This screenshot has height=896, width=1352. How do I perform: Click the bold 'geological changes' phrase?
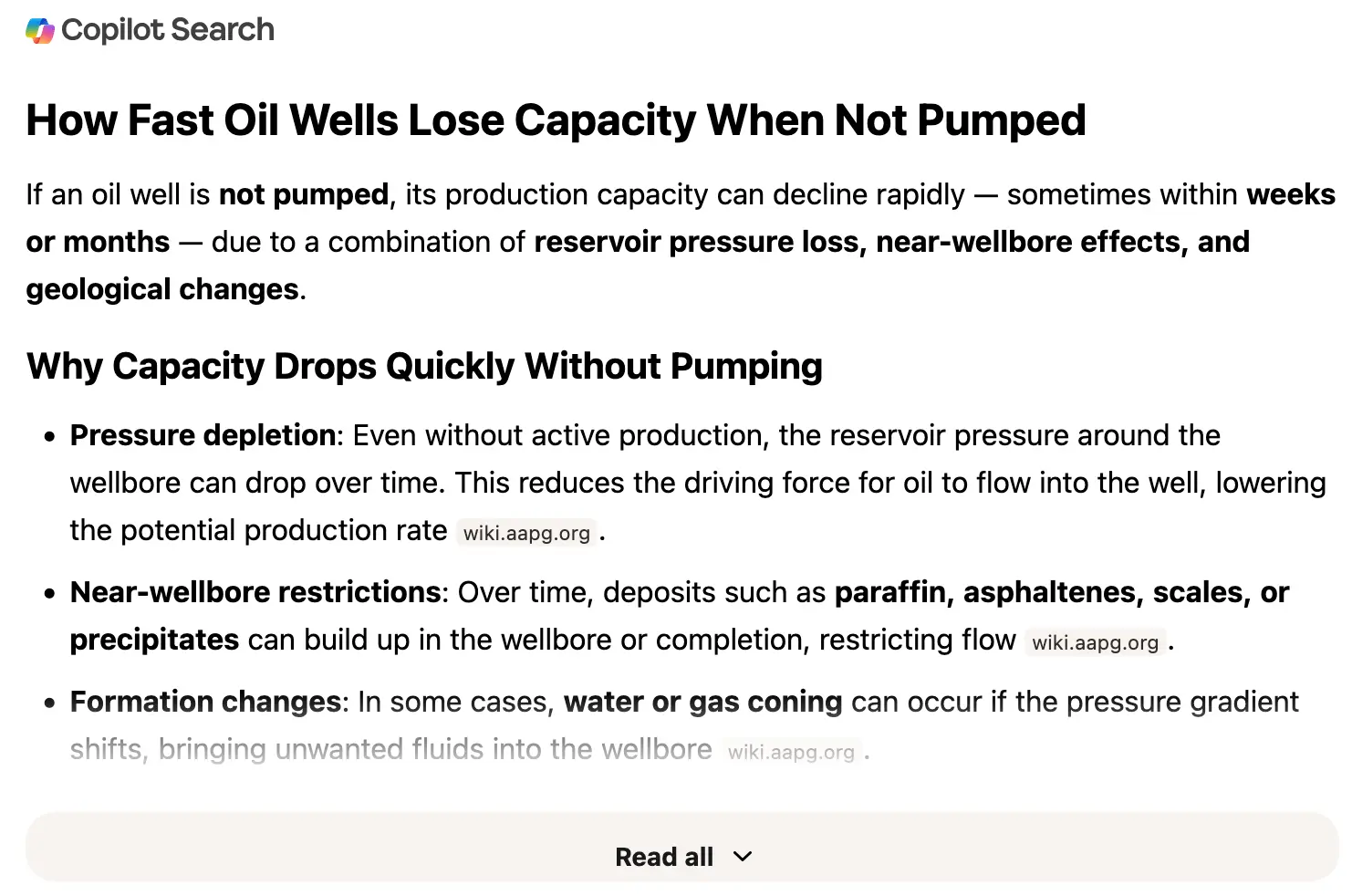coord(162,289)
